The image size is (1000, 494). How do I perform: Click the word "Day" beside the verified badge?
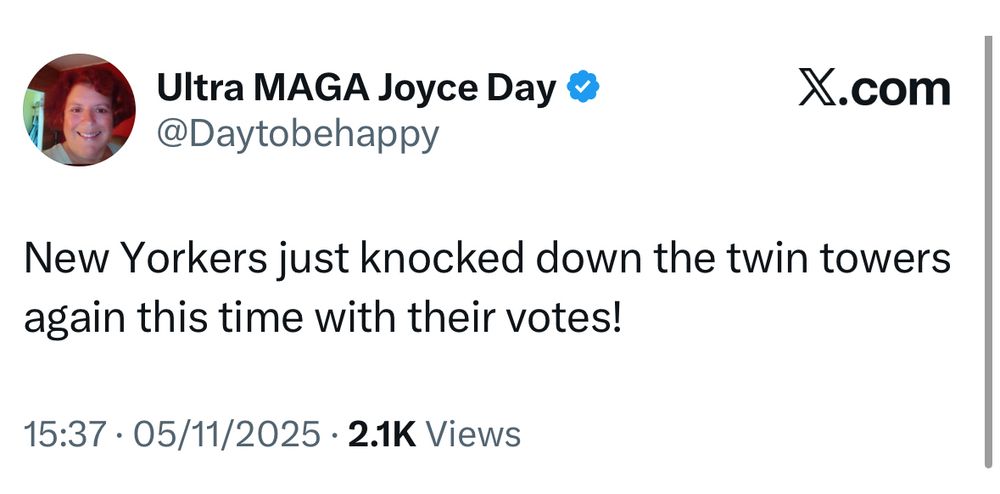521,90
